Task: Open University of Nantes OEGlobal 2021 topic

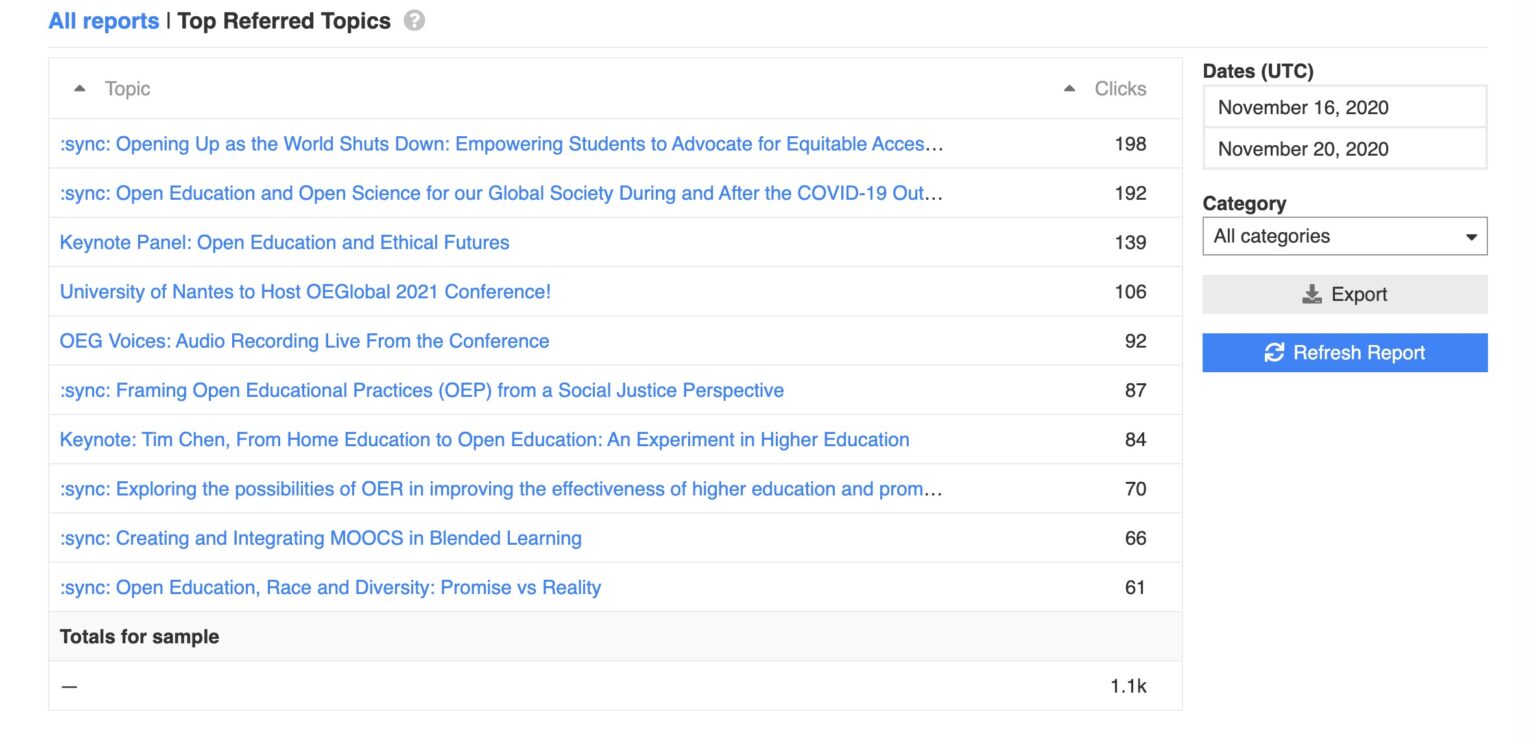Action: click(x=305, y=292)
